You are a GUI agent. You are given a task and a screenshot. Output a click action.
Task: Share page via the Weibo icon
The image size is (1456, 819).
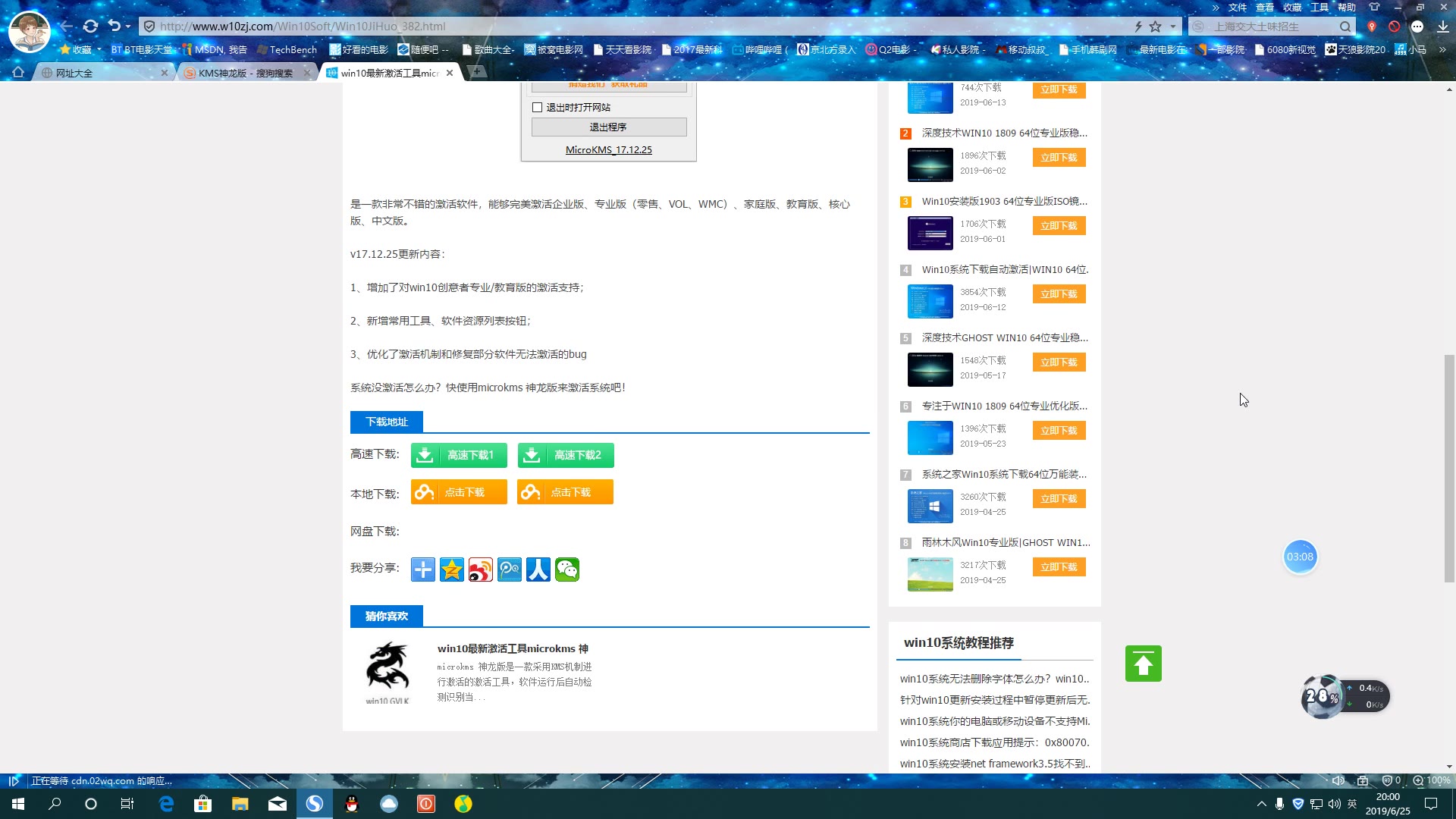pos(481,570)
